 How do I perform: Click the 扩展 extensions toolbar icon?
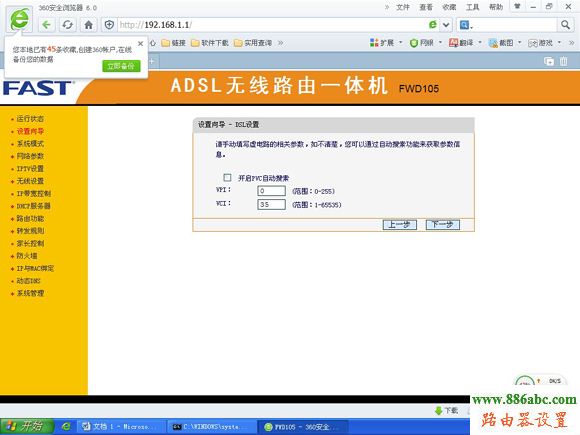381,43
